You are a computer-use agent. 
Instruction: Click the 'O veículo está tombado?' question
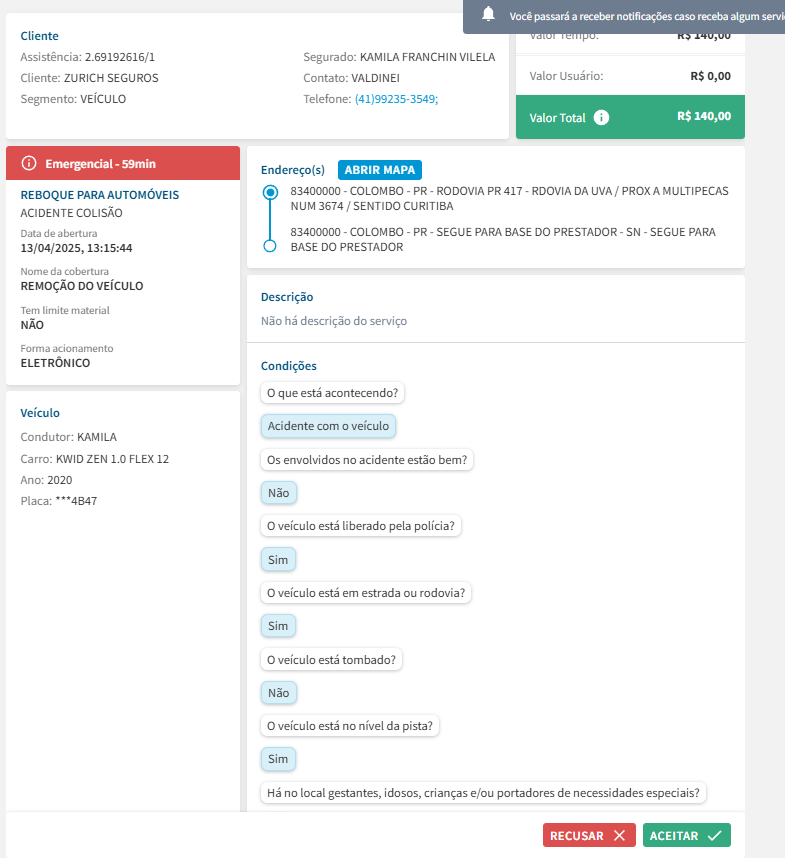click(331, 660)
